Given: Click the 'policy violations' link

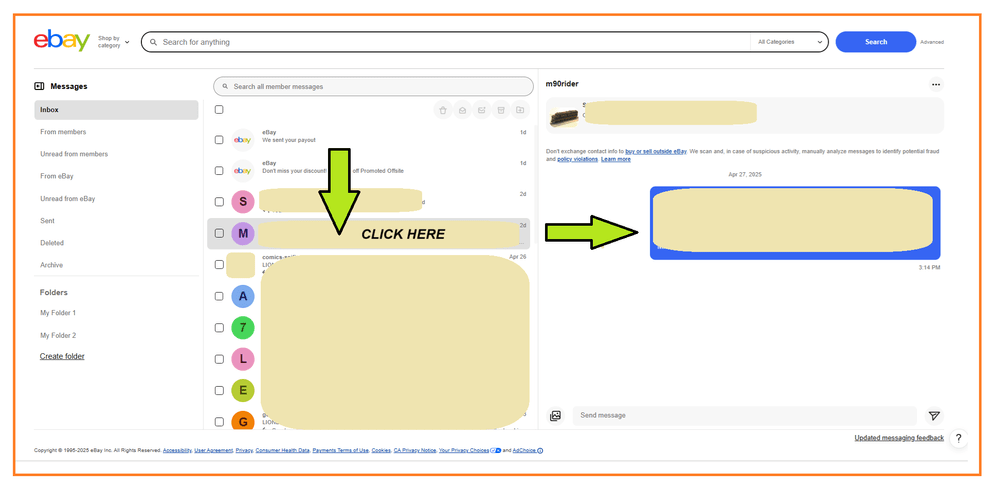Looking at the screenshot, I should pyautogui.click(x=577, y=159).
